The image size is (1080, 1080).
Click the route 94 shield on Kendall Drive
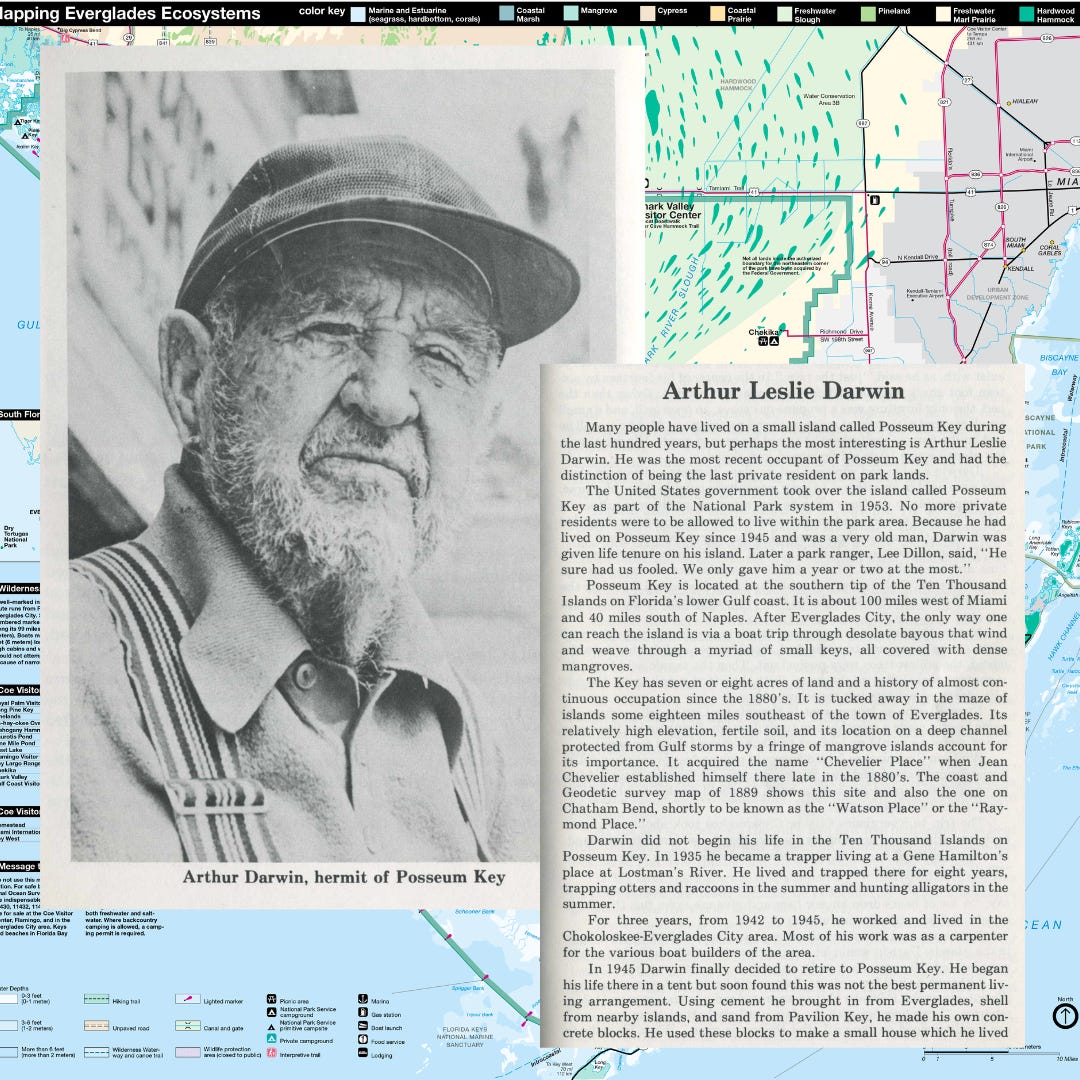[885, 262]
